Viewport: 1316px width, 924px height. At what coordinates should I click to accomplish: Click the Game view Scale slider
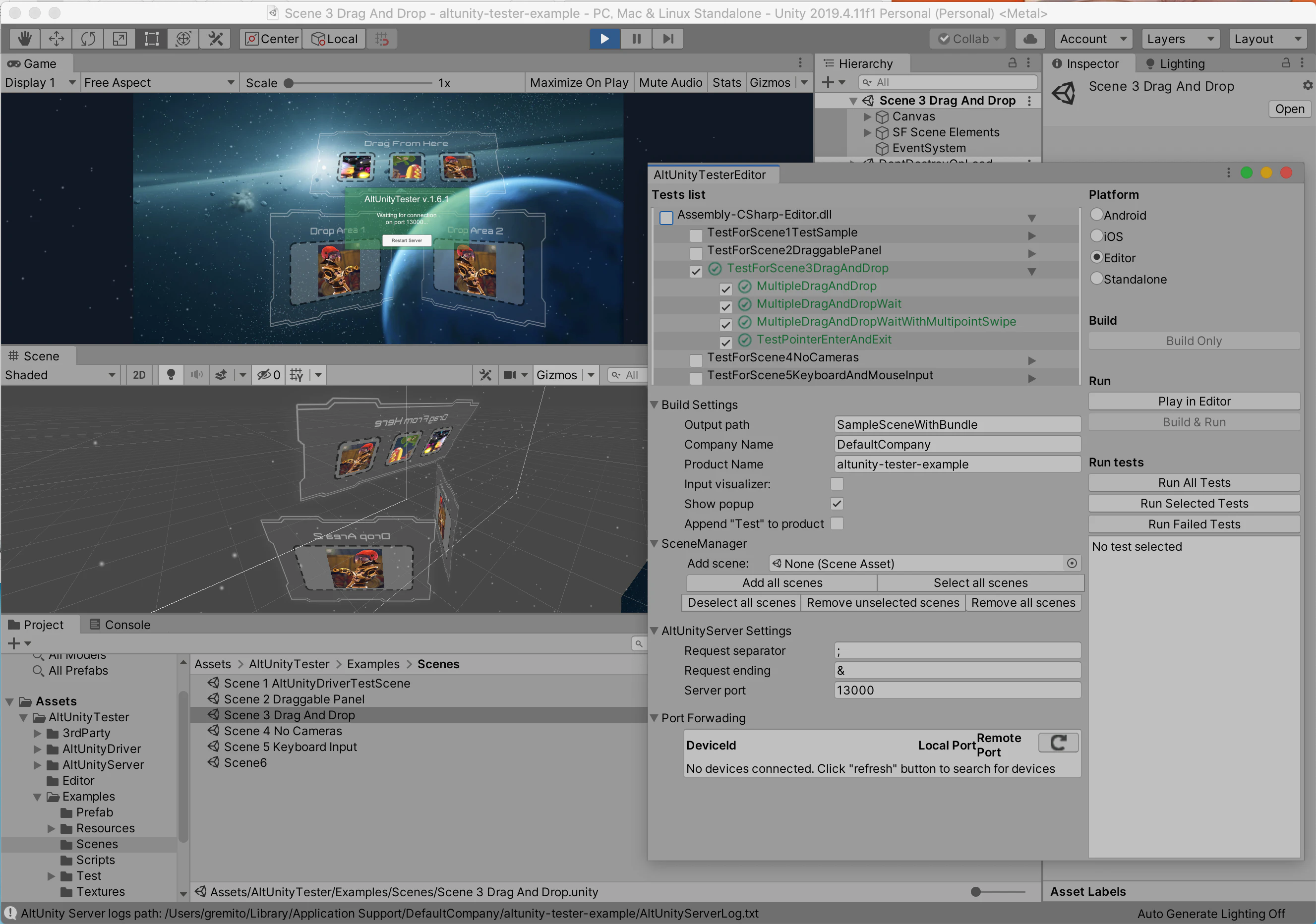click(x=360, y=83)
